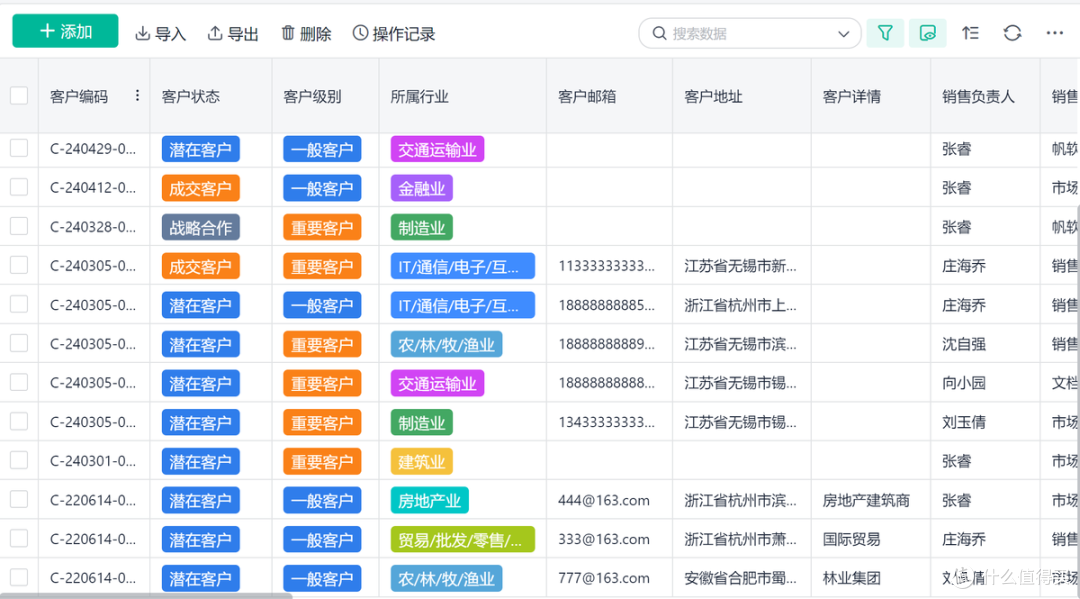Click email cell 777@163.com
This screenshot has width=1080, height=599.
[603, 578]
